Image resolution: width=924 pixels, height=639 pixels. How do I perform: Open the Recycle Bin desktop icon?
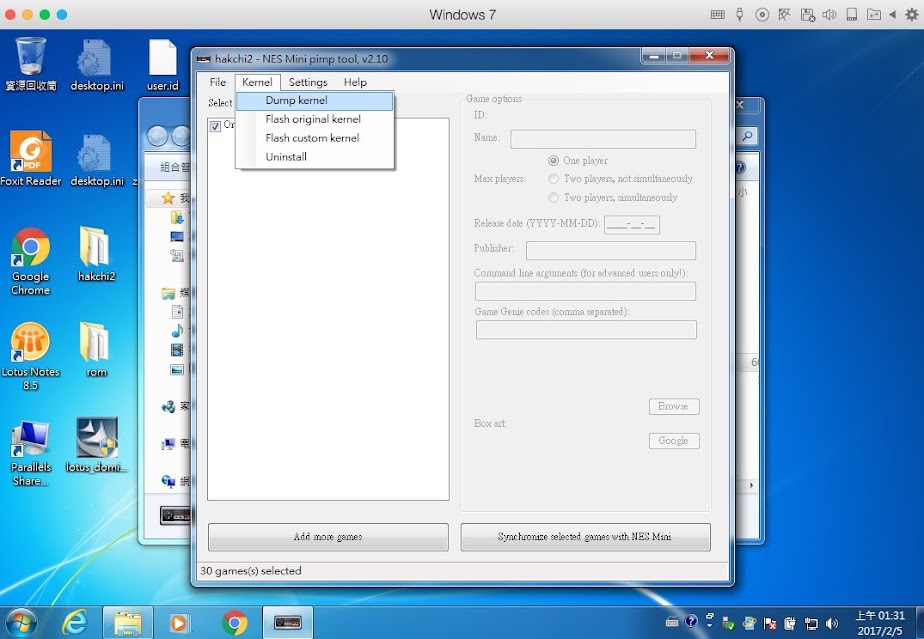pyautogui.click(x=31, y=64)
